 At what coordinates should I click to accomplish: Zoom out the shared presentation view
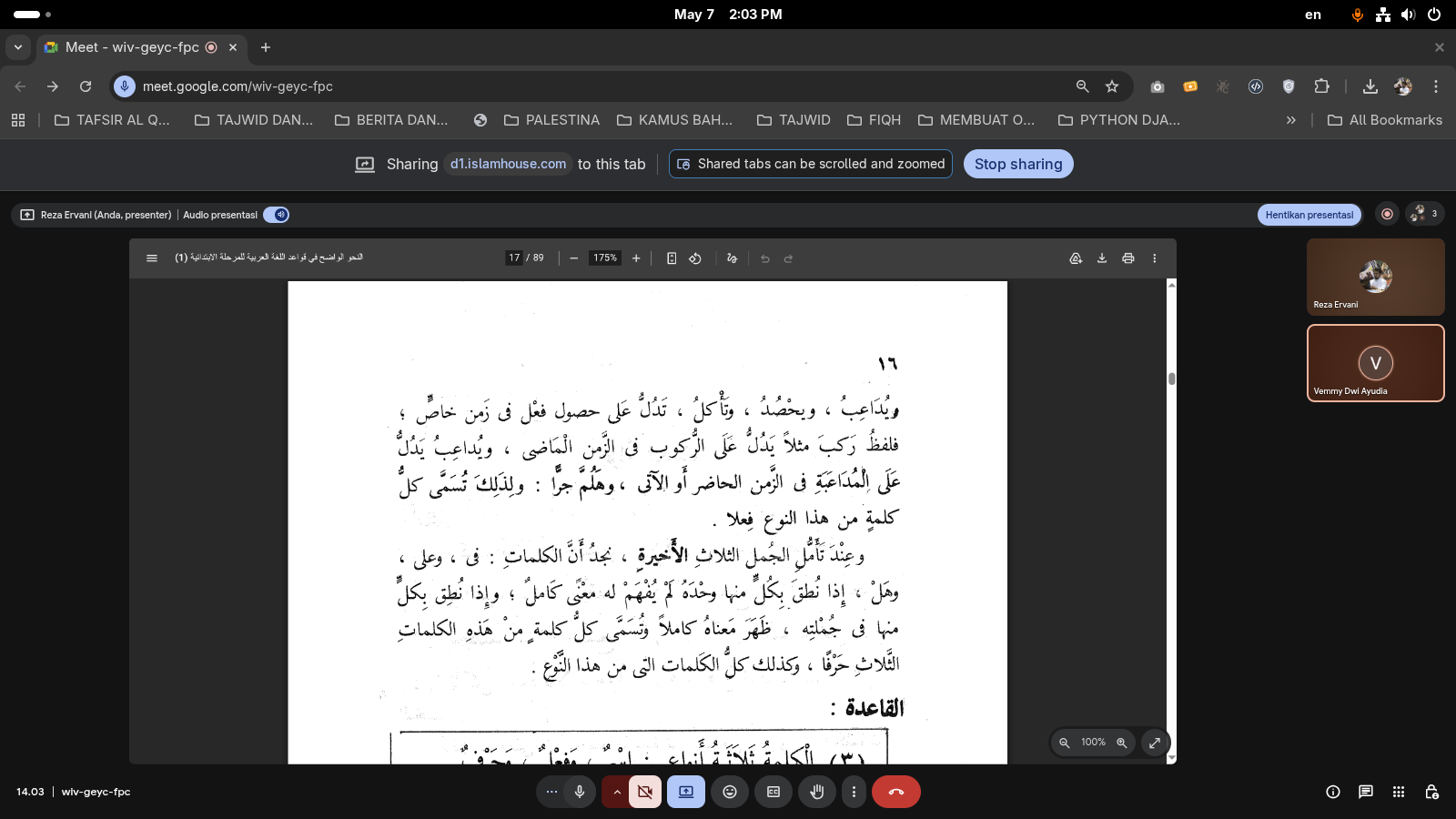point(1064,743)
